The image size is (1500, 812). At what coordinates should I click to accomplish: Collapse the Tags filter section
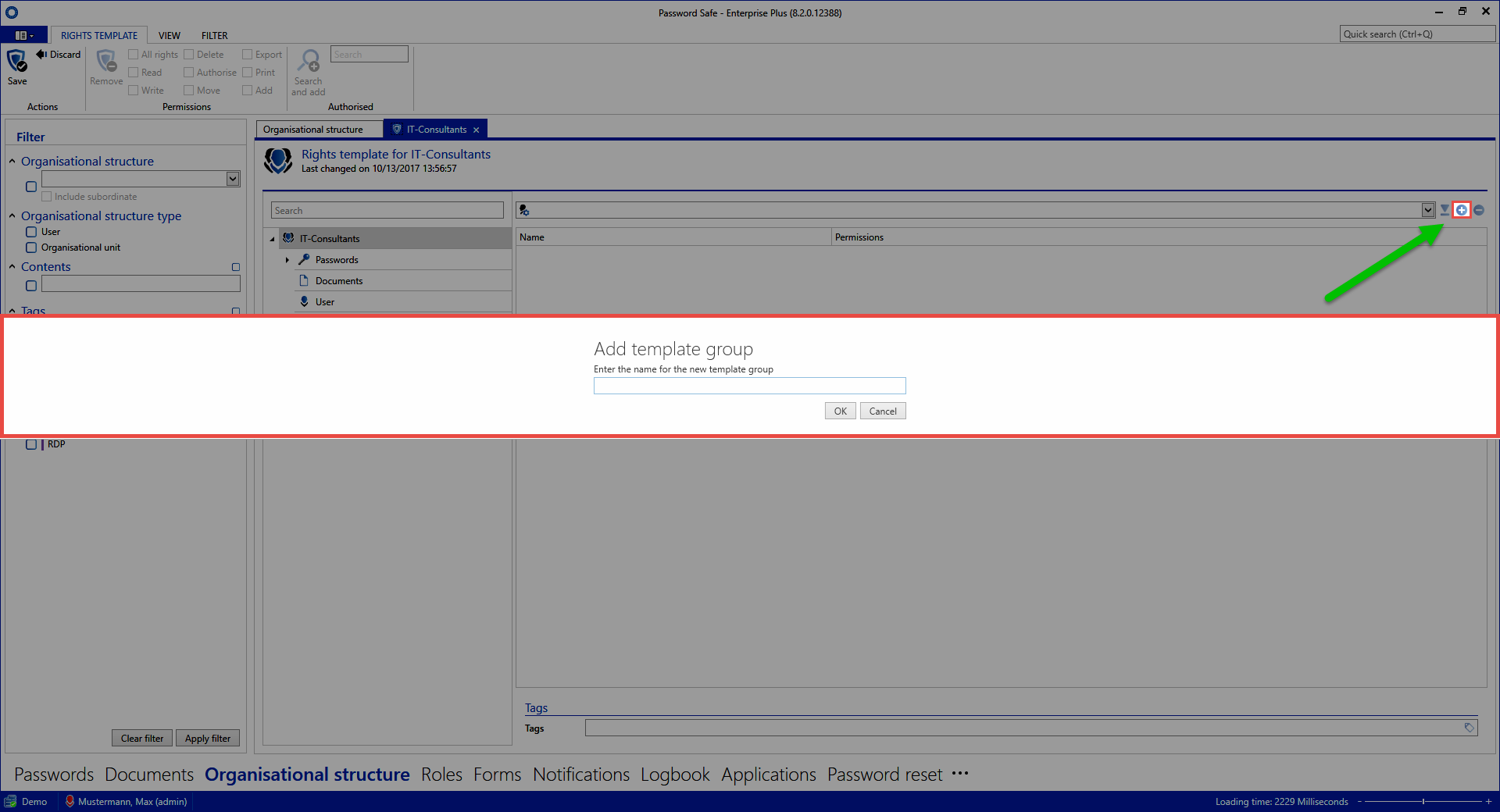[12, 311]
